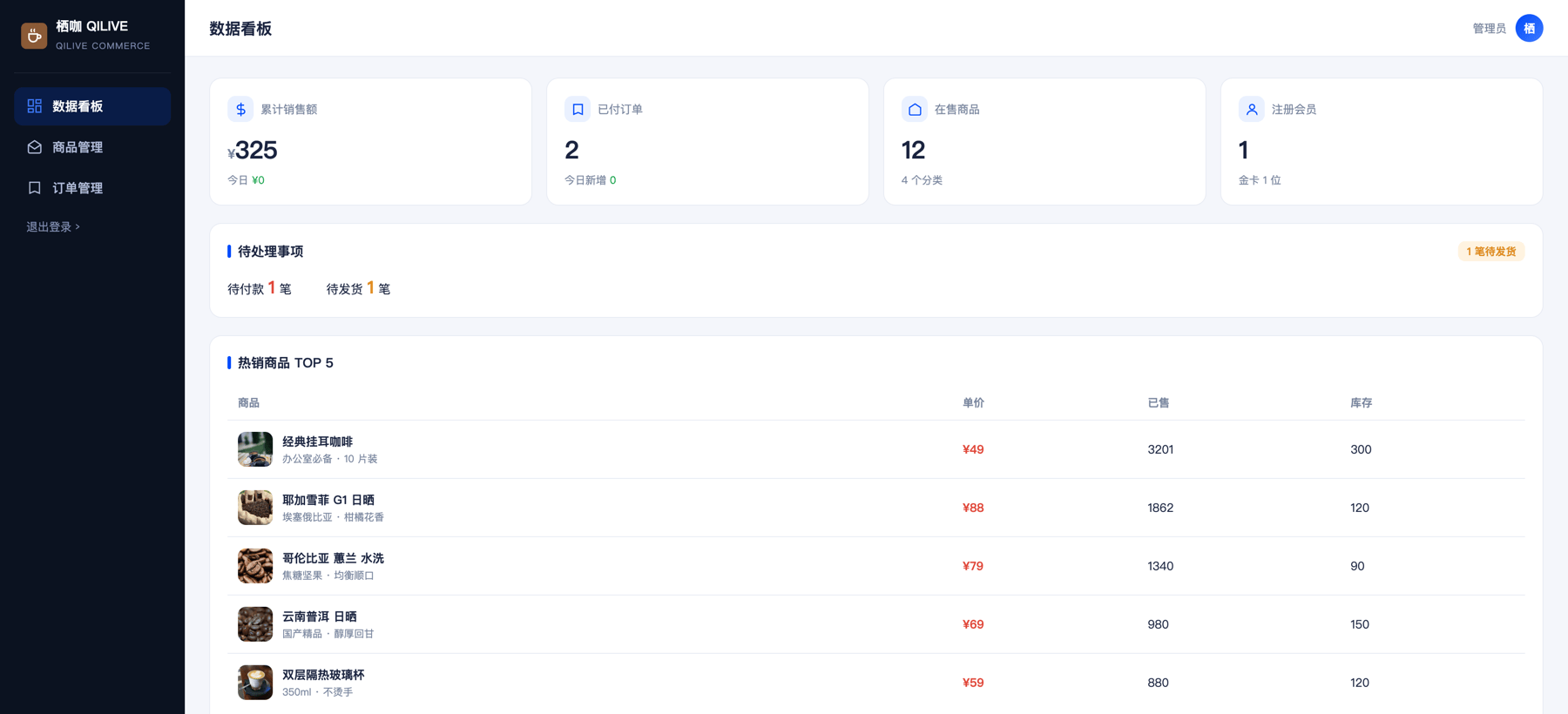Image resolution: width=1568 pixels, height=714 pixels.
Task: Click the 数据看板 page title
Action: [240, 29]
